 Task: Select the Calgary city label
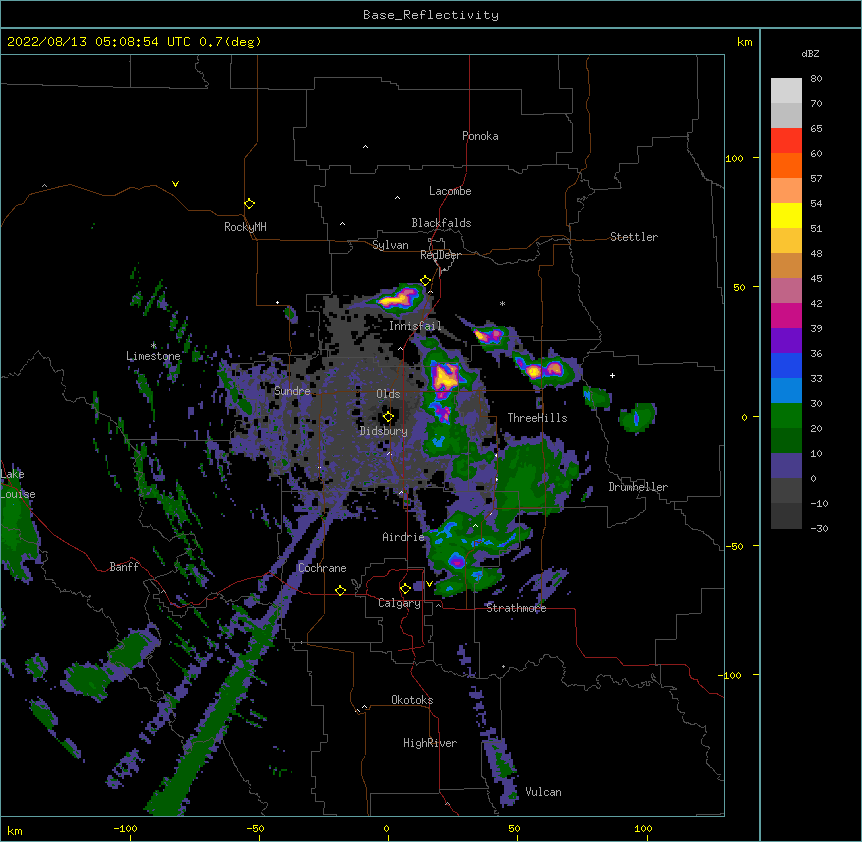[399, 603]
